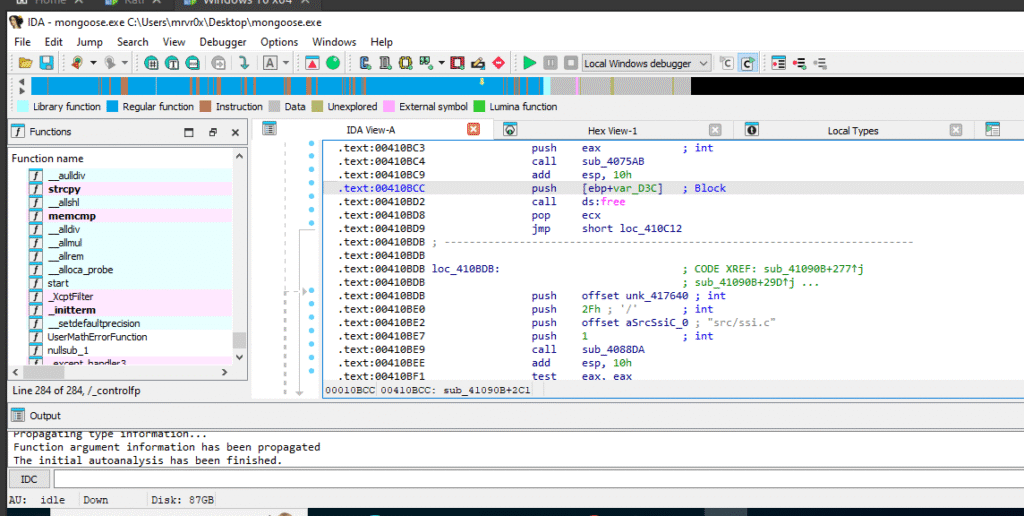The width and height of the screenshot is (1024, 516).
Task: Open the green structure icon dropdown arrow
Action: click(441, 63)
